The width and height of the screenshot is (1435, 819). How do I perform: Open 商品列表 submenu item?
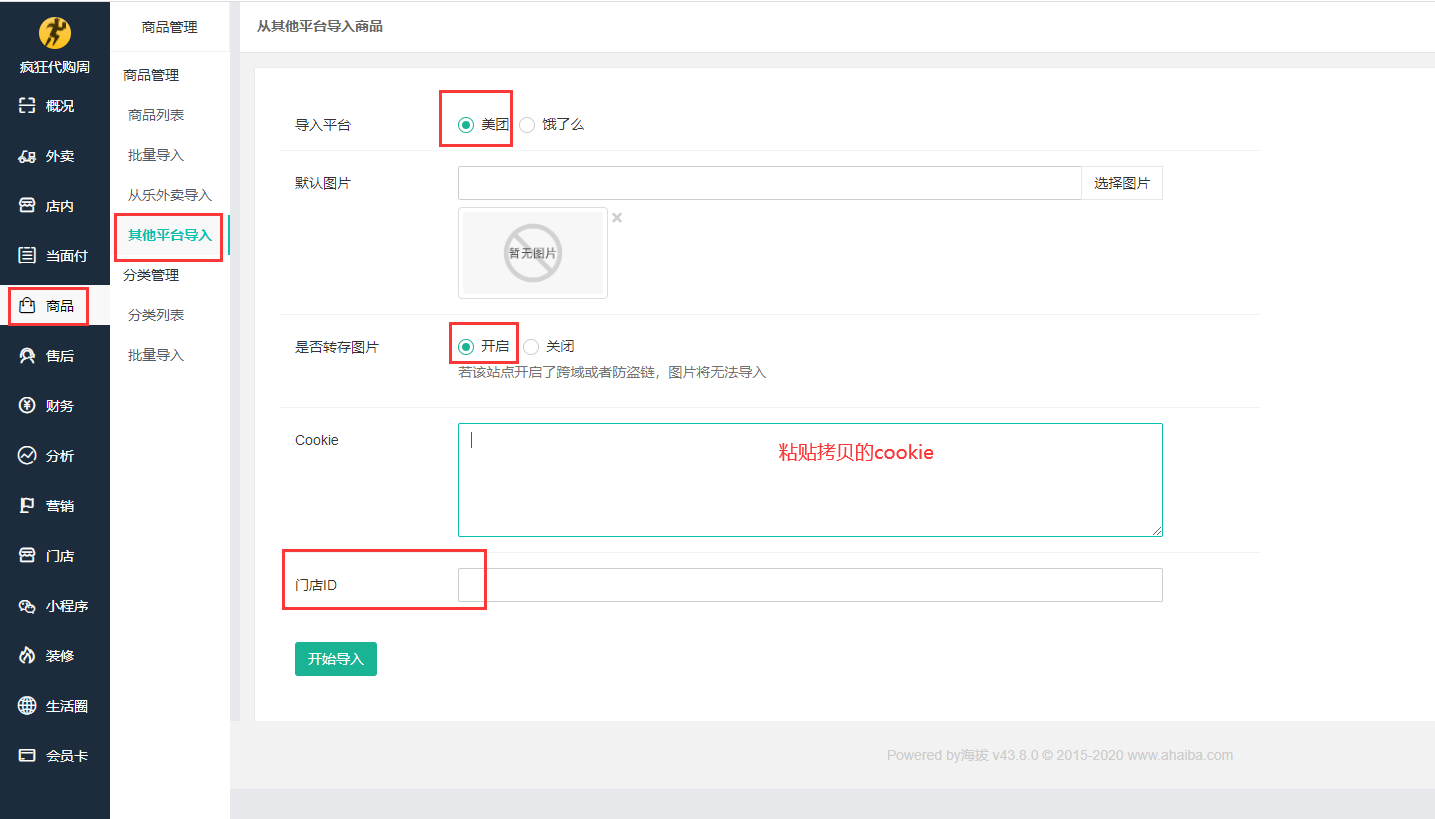click(x=156, y=115)
